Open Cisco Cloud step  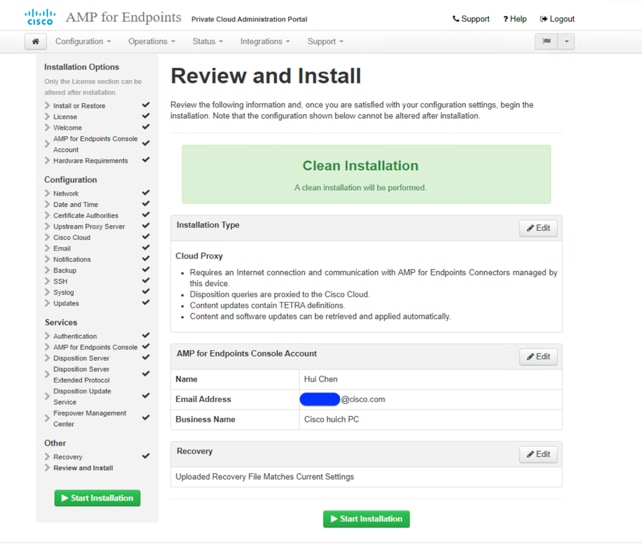[72, 237]
